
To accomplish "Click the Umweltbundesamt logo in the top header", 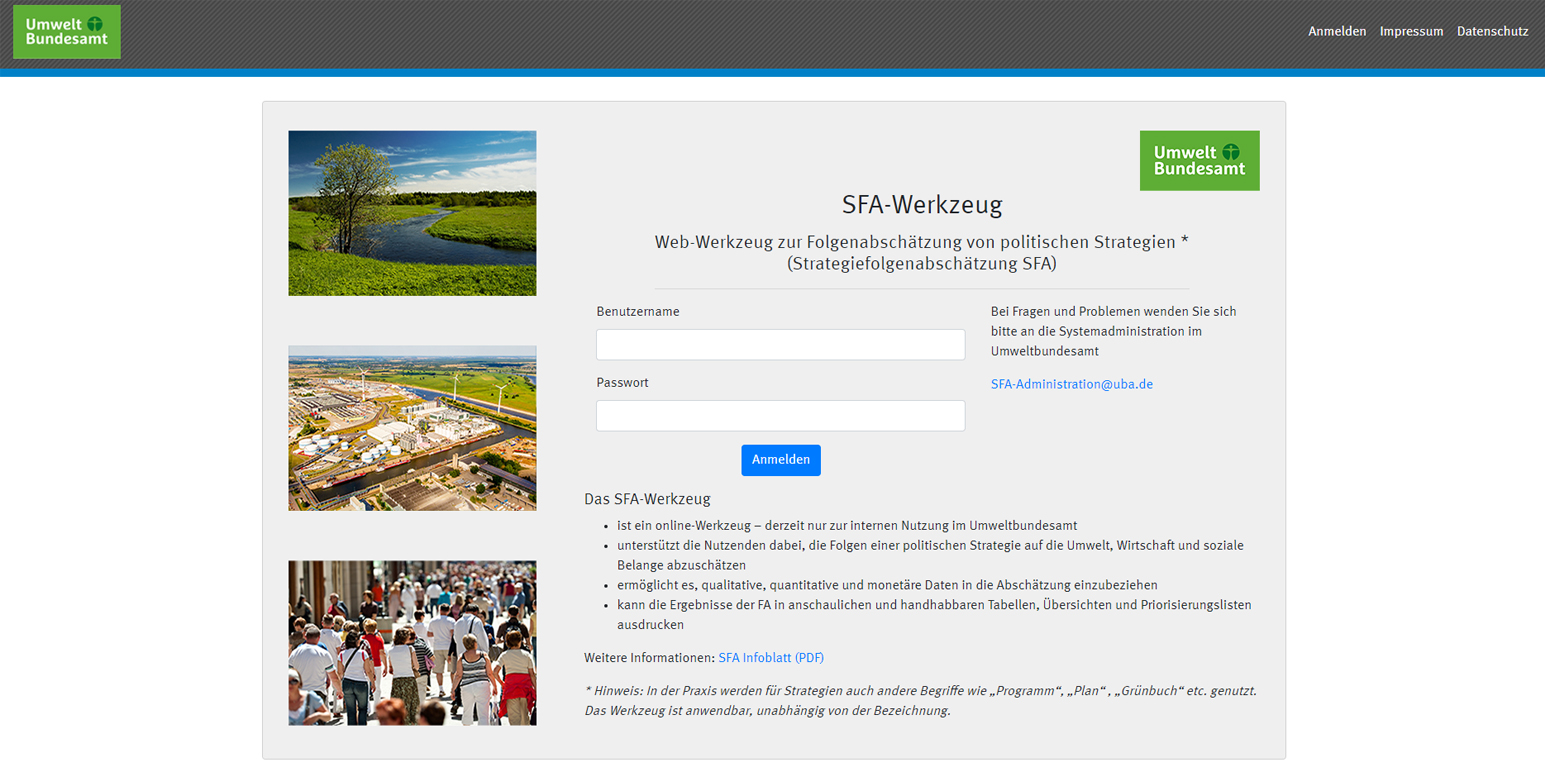I will (x=67, y=32).
